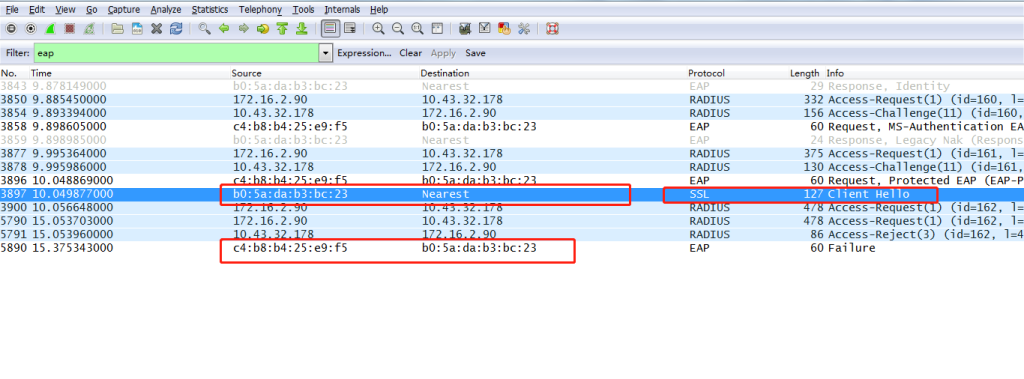Image resolution: width=1024 pixels, height=379 pixels.
Task: Zoom in the packet list text
Action: (378, 29)
